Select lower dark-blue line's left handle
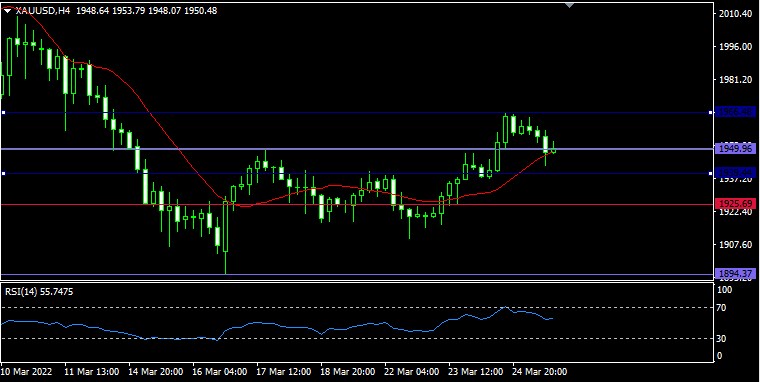This screenshot has height=382, width=760. point(3,173)
